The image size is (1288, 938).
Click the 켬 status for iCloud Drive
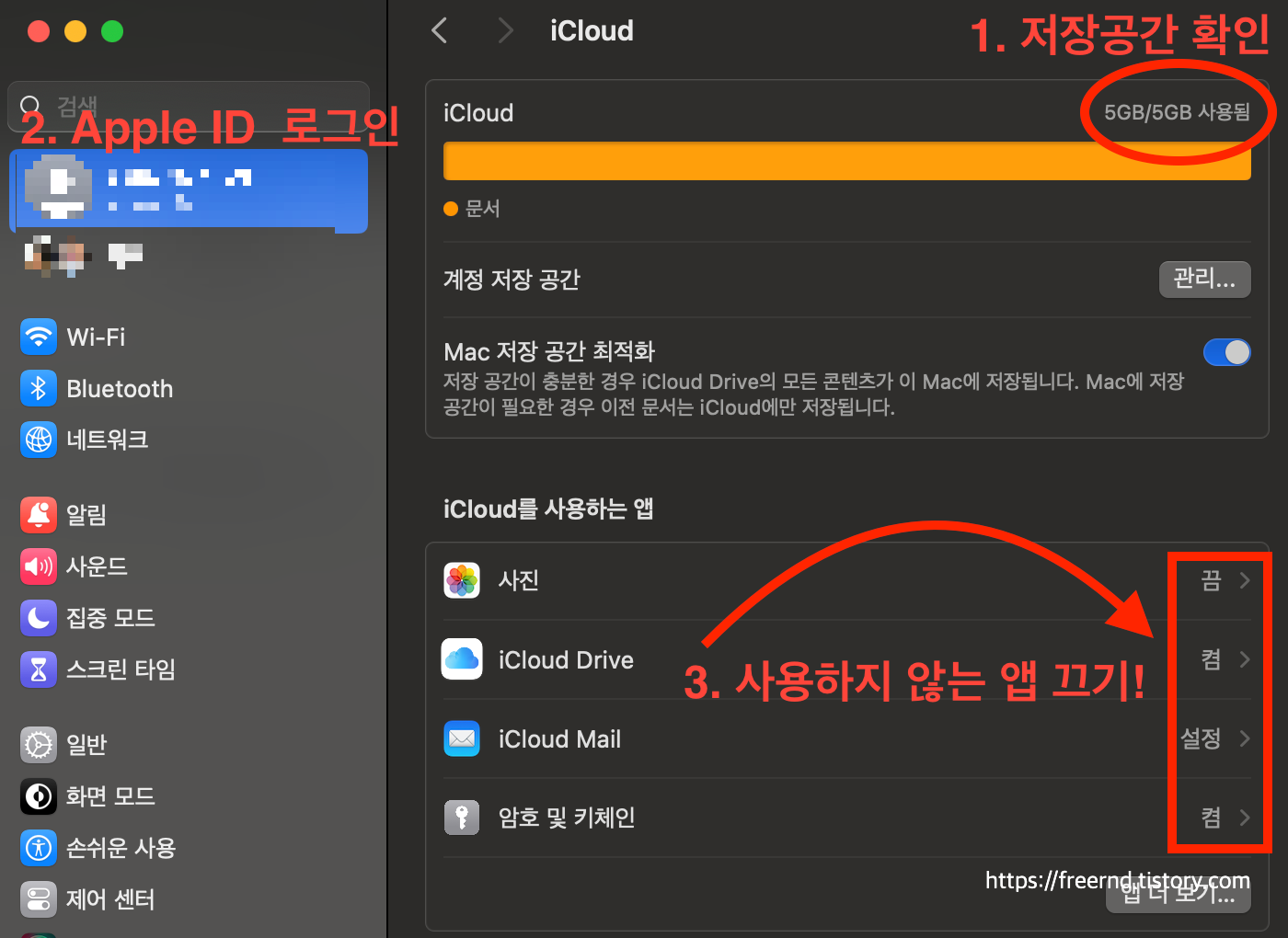[x=1211, y=659]
